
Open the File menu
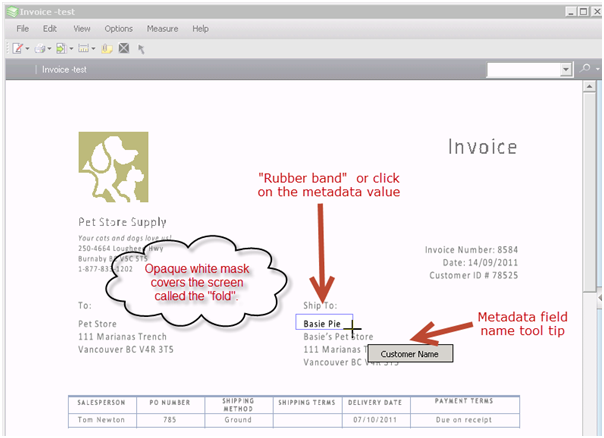click(x=22, y=29)
